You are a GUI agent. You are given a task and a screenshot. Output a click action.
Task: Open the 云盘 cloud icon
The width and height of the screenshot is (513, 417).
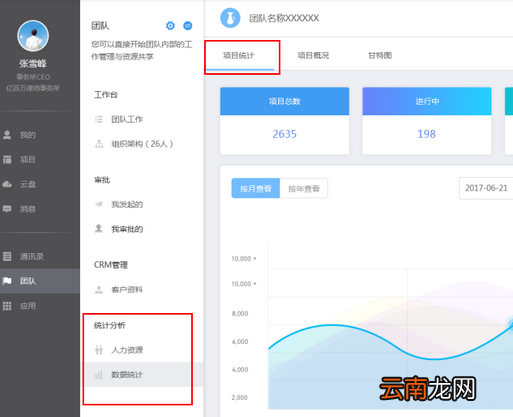tap(7, 184)
